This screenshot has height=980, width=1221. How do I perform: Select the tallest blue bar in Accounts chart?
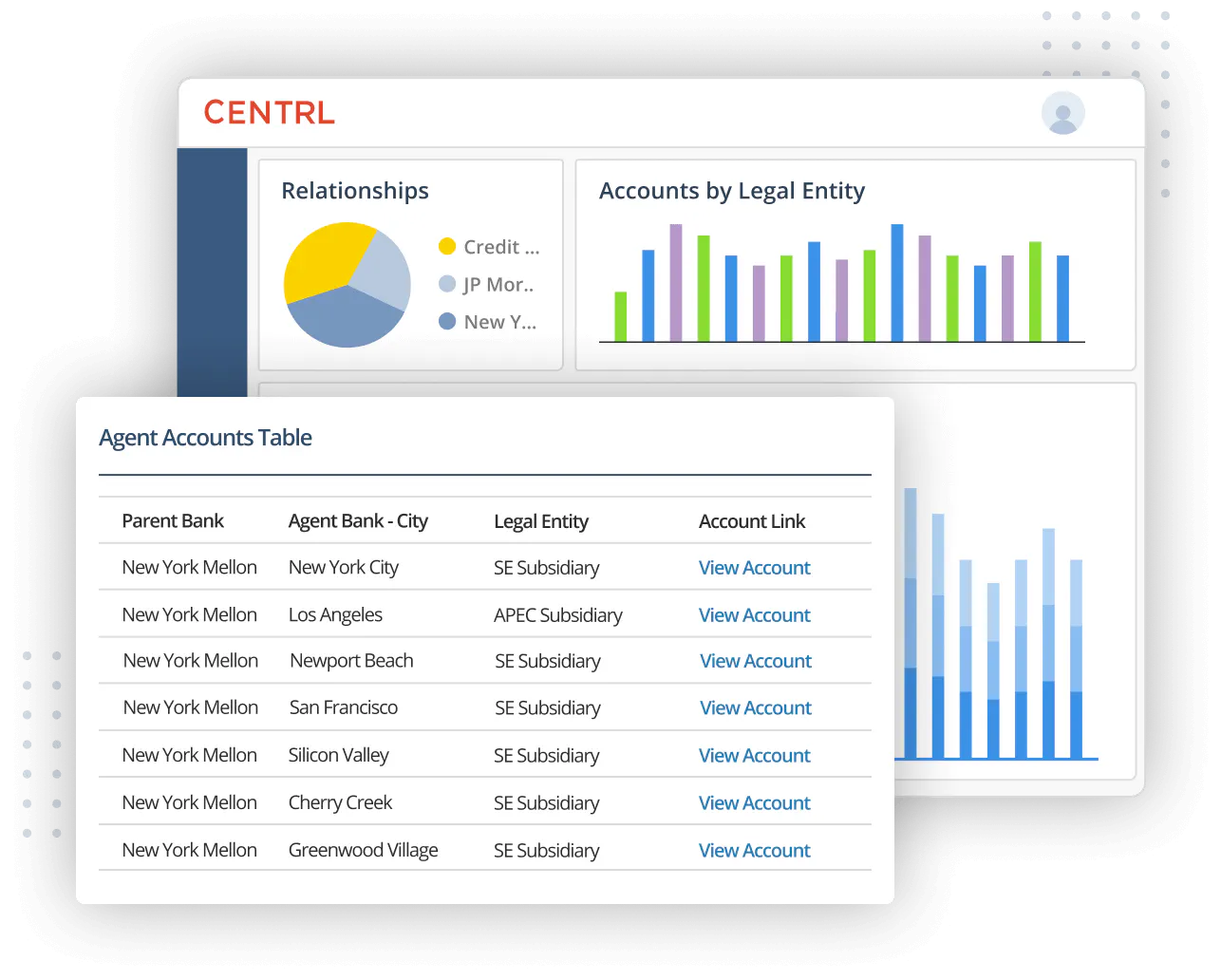[896, 280]
